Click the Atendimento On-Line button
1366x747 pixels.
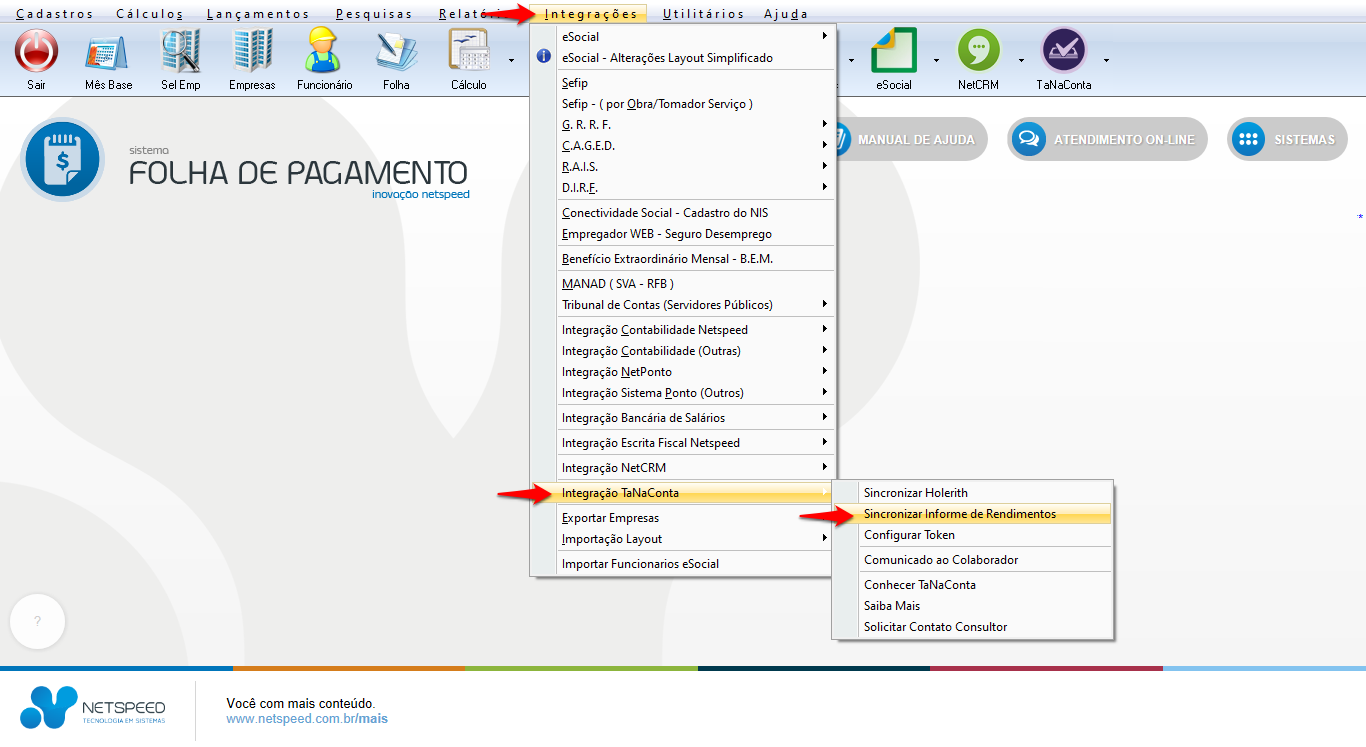coord(1108,140)
